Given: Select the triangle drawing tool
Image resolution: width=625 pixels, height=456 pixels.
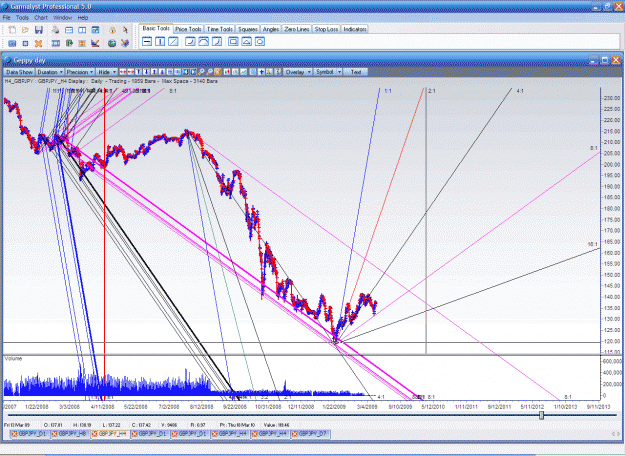Looking at the screenshot, I should pos(247,41).
